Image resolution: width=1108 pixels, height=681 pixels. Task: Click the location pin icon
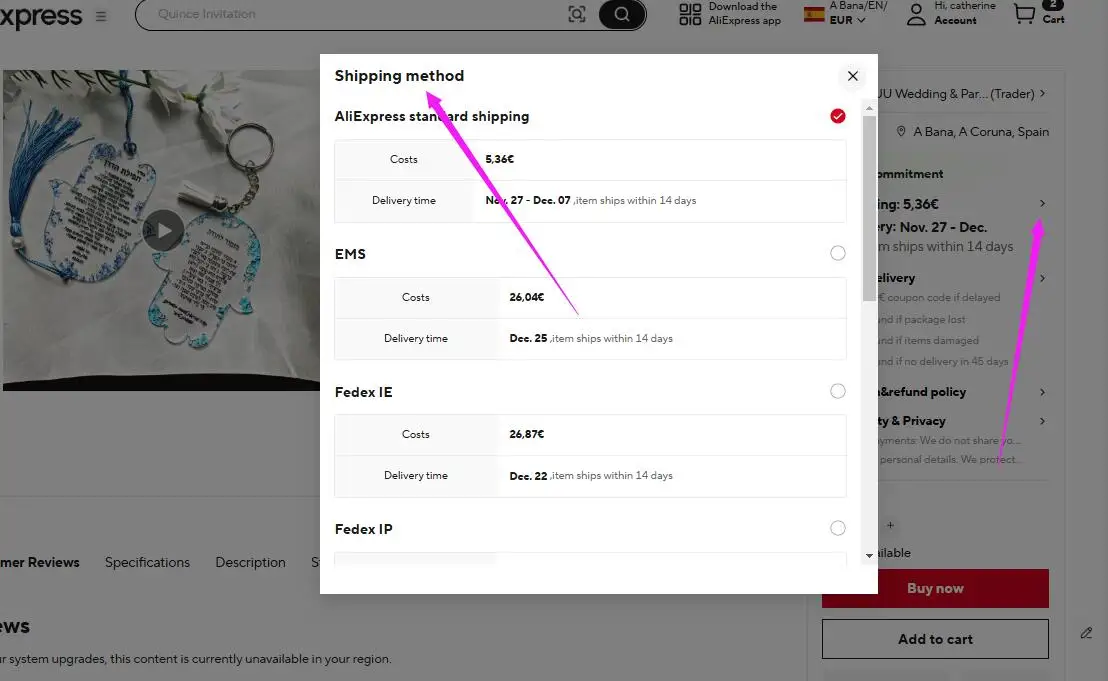[901, 131]
